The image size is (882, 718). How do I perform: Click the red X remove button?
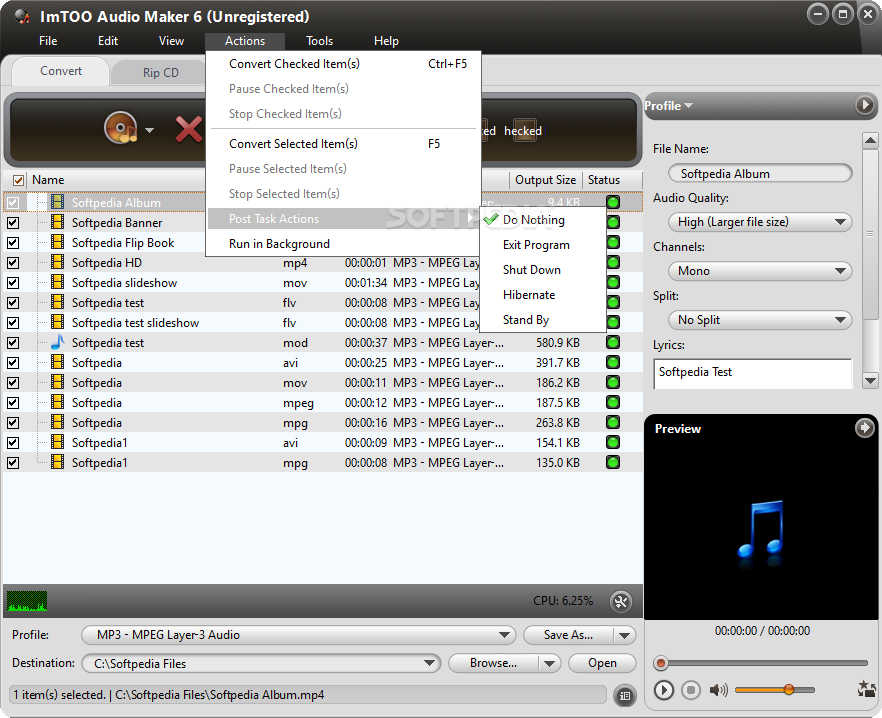tap(188, 129)
